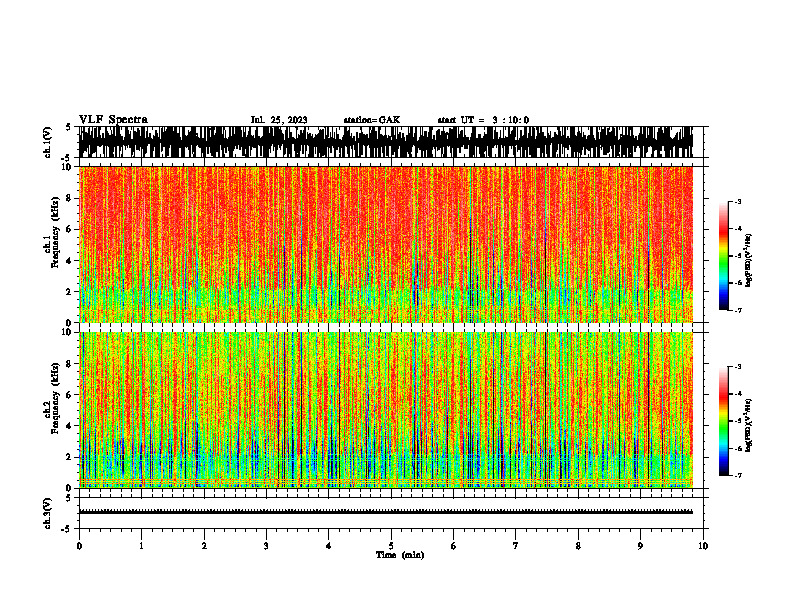This screenshot has height=612, width=792.
Task: Click the ch.2 frequency tick label "6"
Action: coord(70,395)
